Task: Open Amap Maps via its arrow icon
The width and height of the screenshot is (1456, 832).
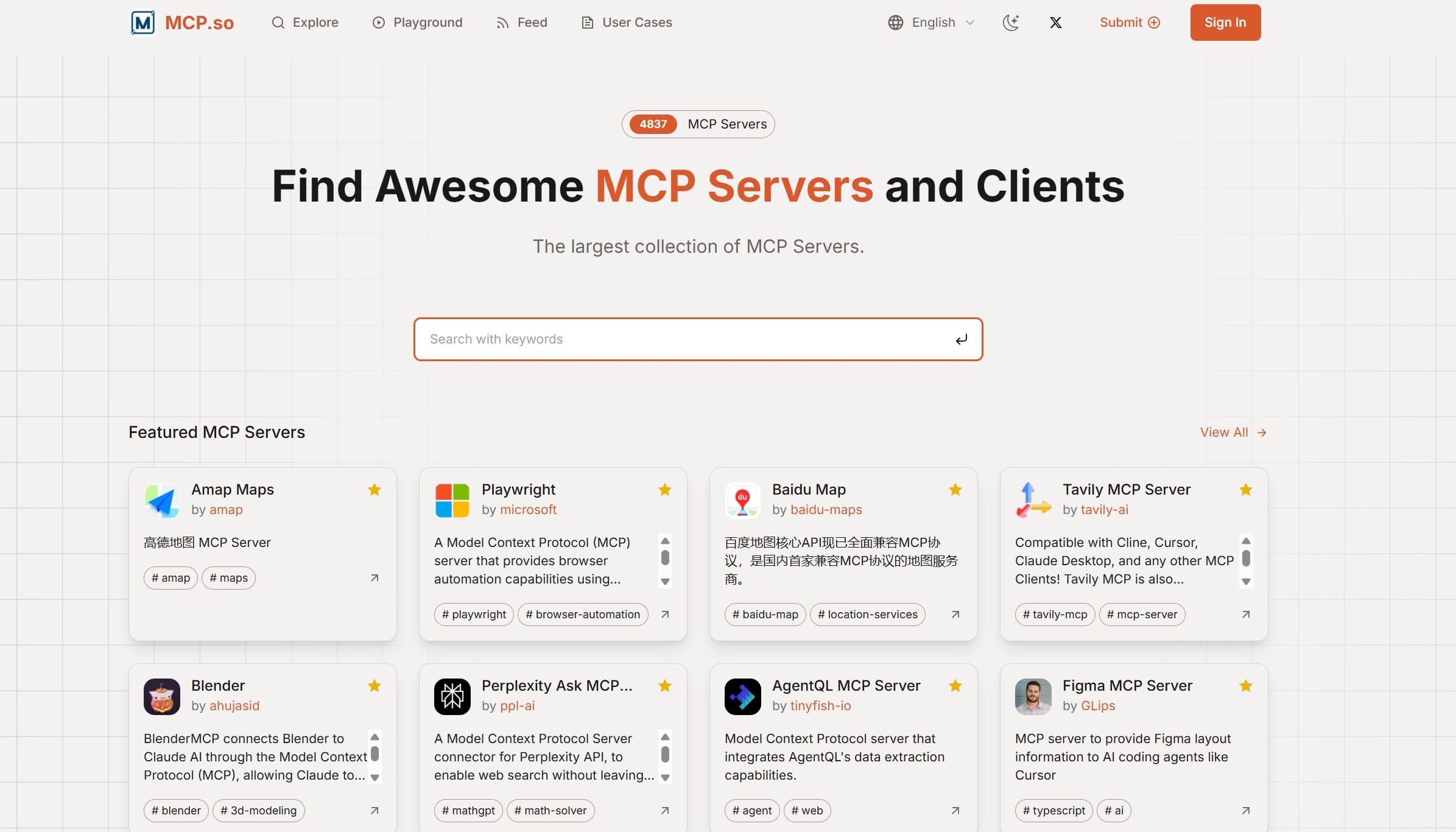Action: pyautogui.click(x=375, y=578)
